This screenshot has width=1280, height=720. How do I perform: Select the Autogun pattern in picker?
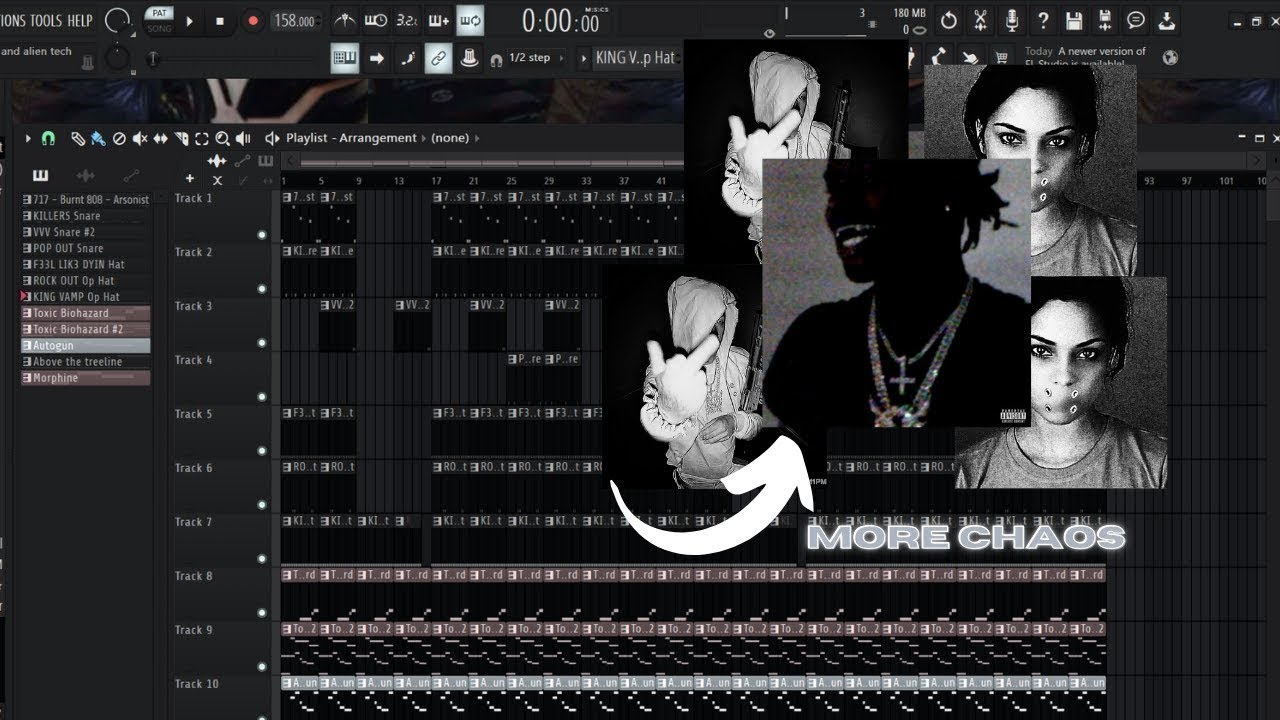86,345
